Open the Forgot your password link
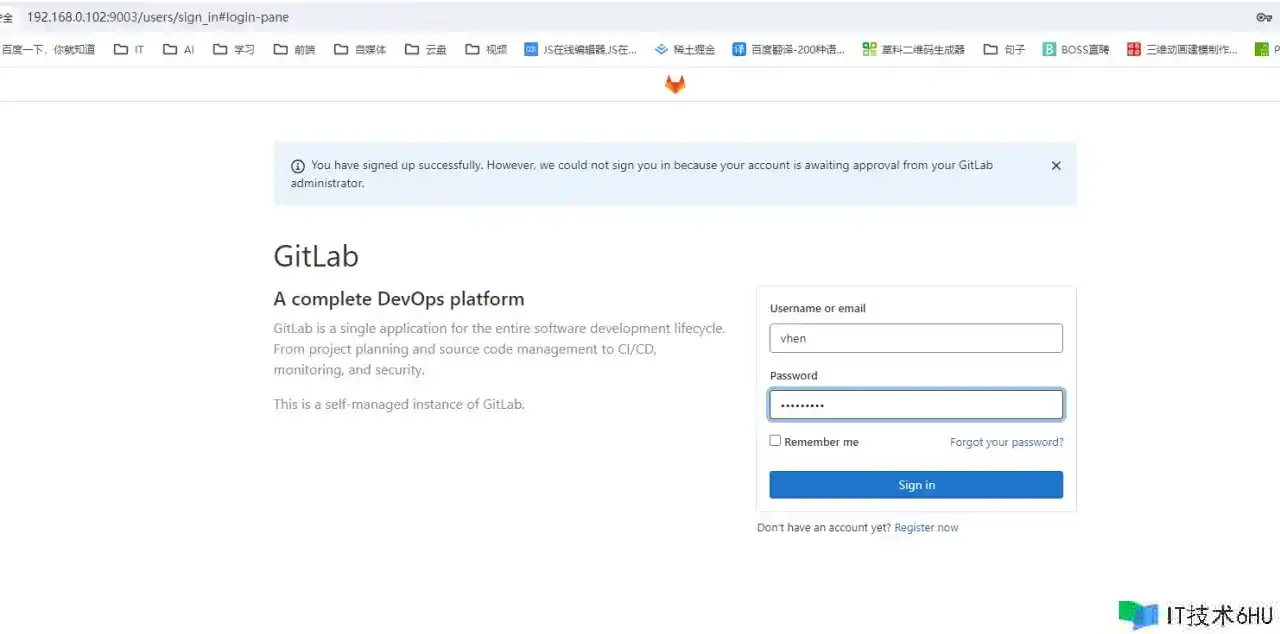The height and width of the screenshot is (634, 1280). [x=1007, y=442]
